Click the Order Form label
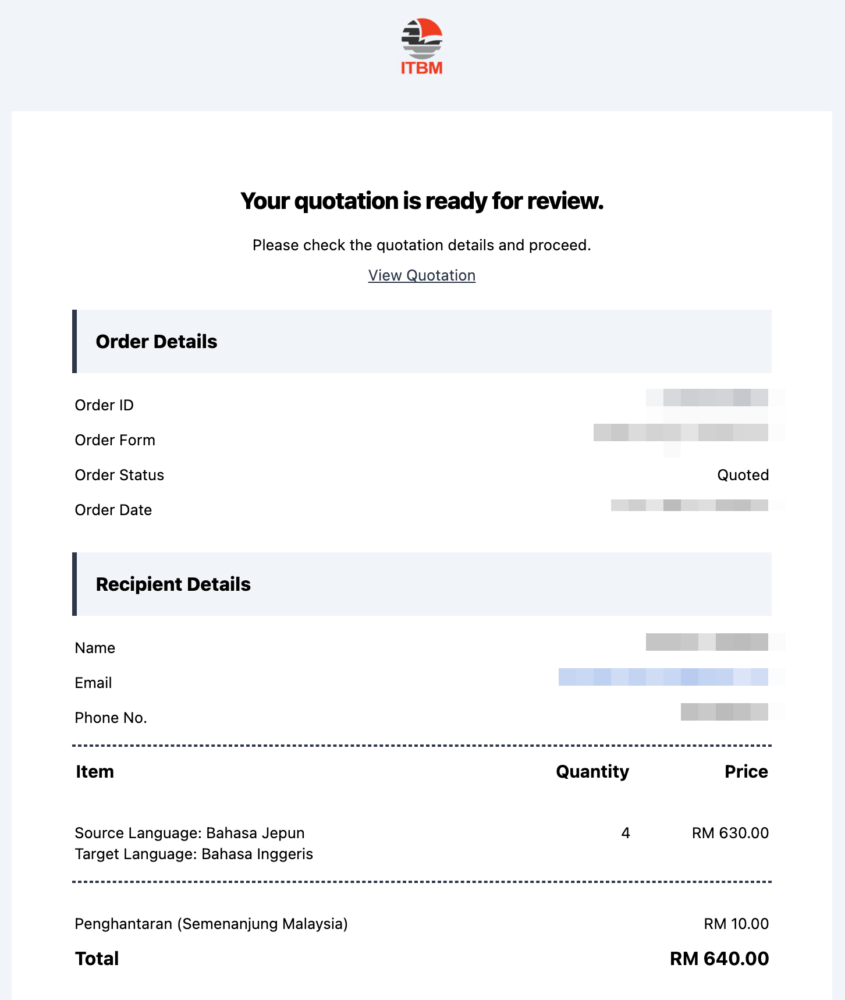The width and height of the screenshot is (845, 1000). click(x=115, y=440)
